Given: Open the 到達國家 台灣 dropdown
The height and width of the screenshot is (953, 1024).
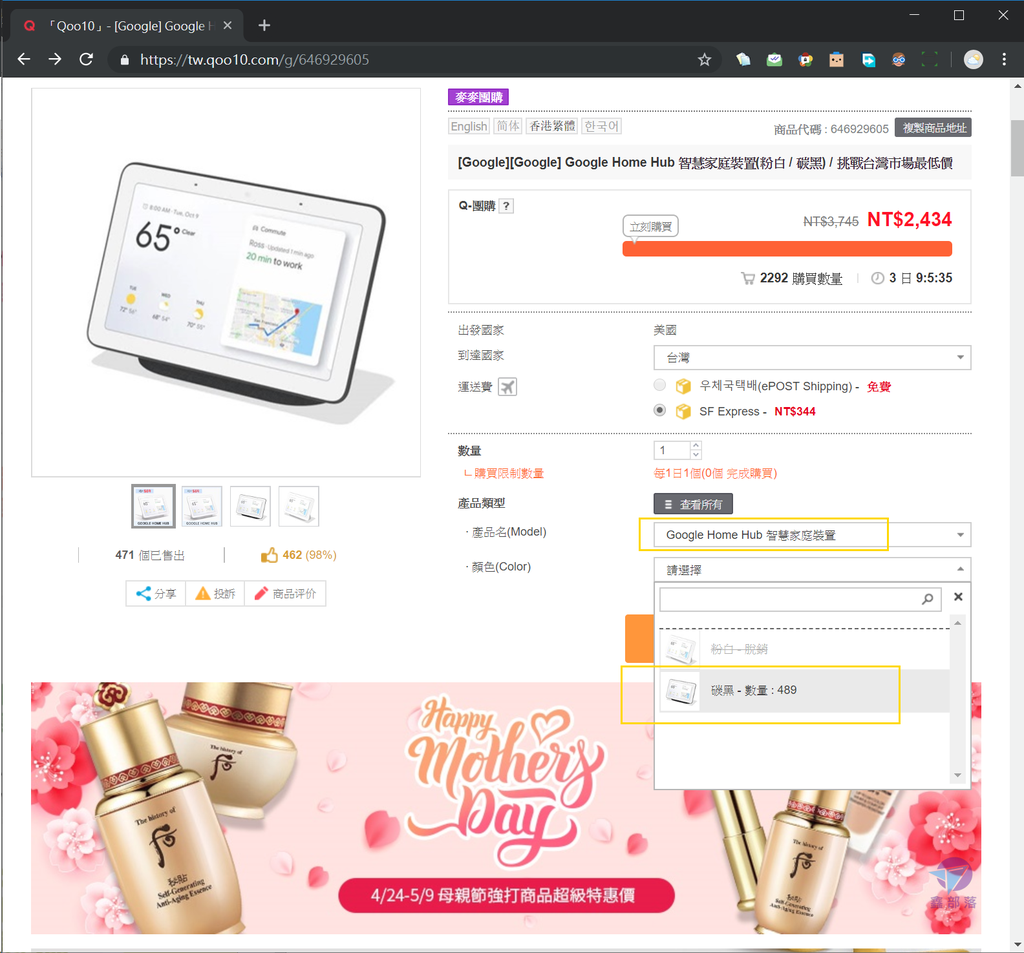Looking at the screenshot, I should 812,357.
